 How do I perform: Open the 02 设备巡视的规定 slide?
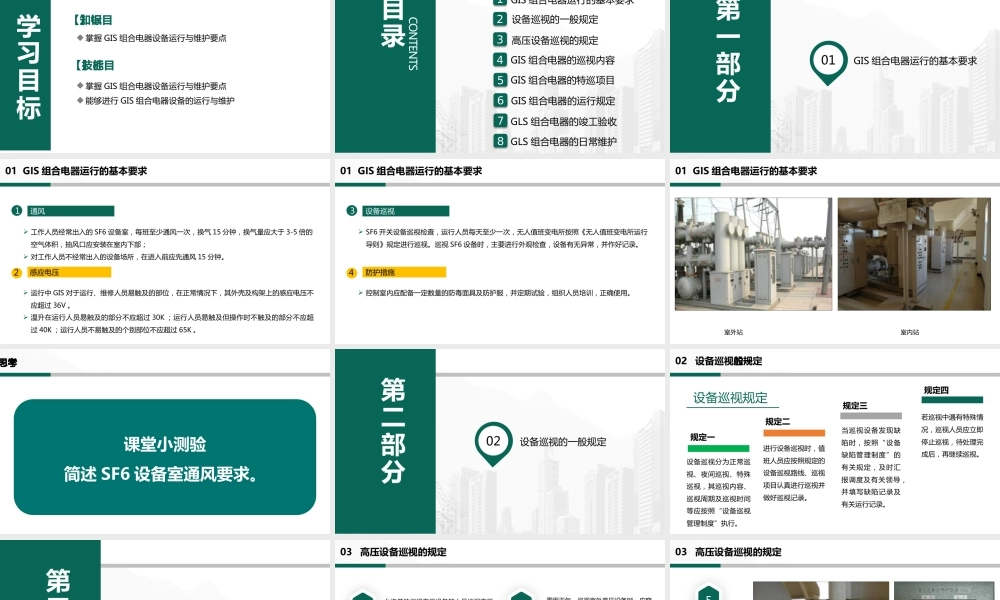[x=835, y=441]
